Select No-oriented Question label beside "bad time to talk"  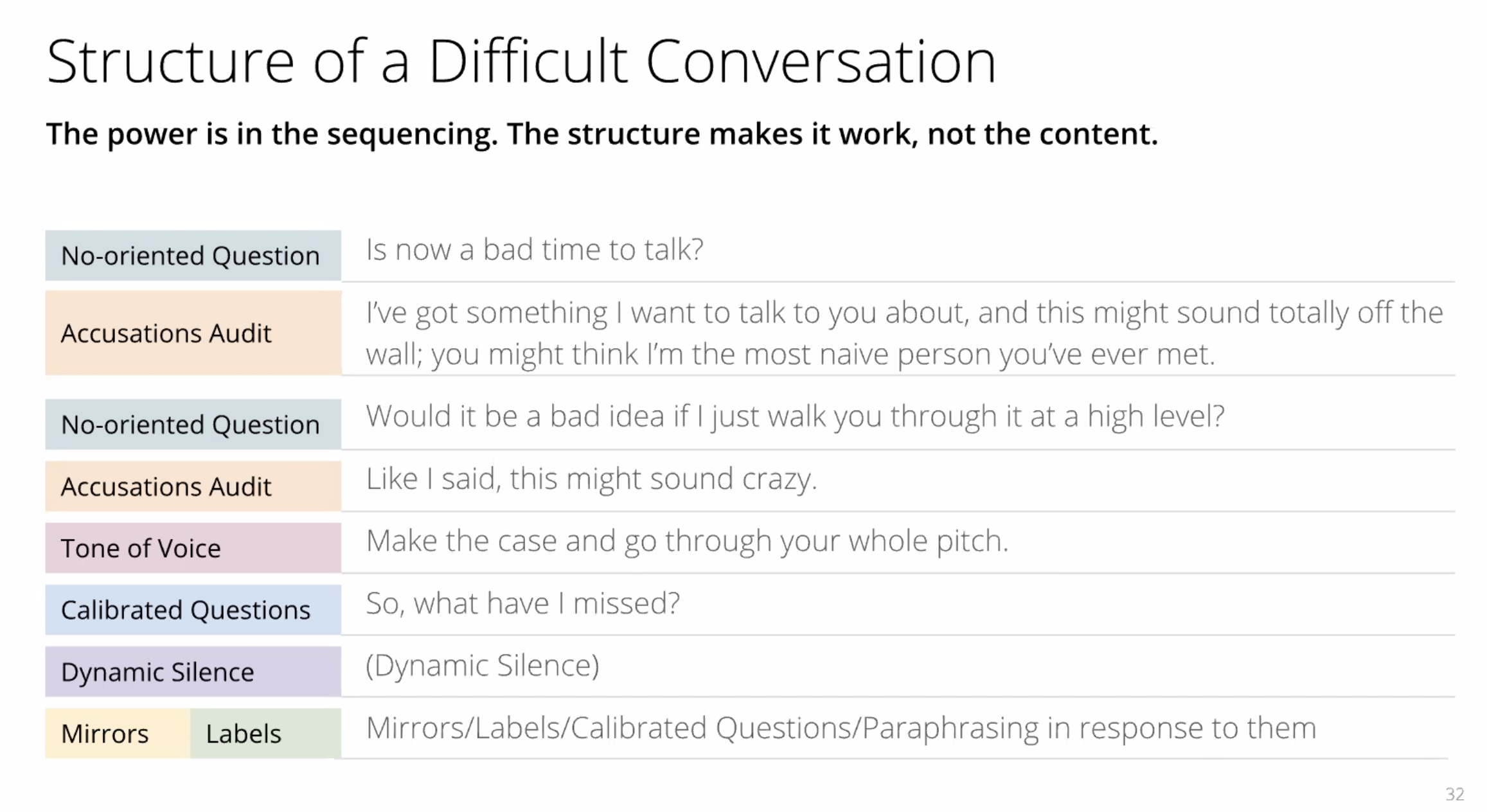point(190,256)
